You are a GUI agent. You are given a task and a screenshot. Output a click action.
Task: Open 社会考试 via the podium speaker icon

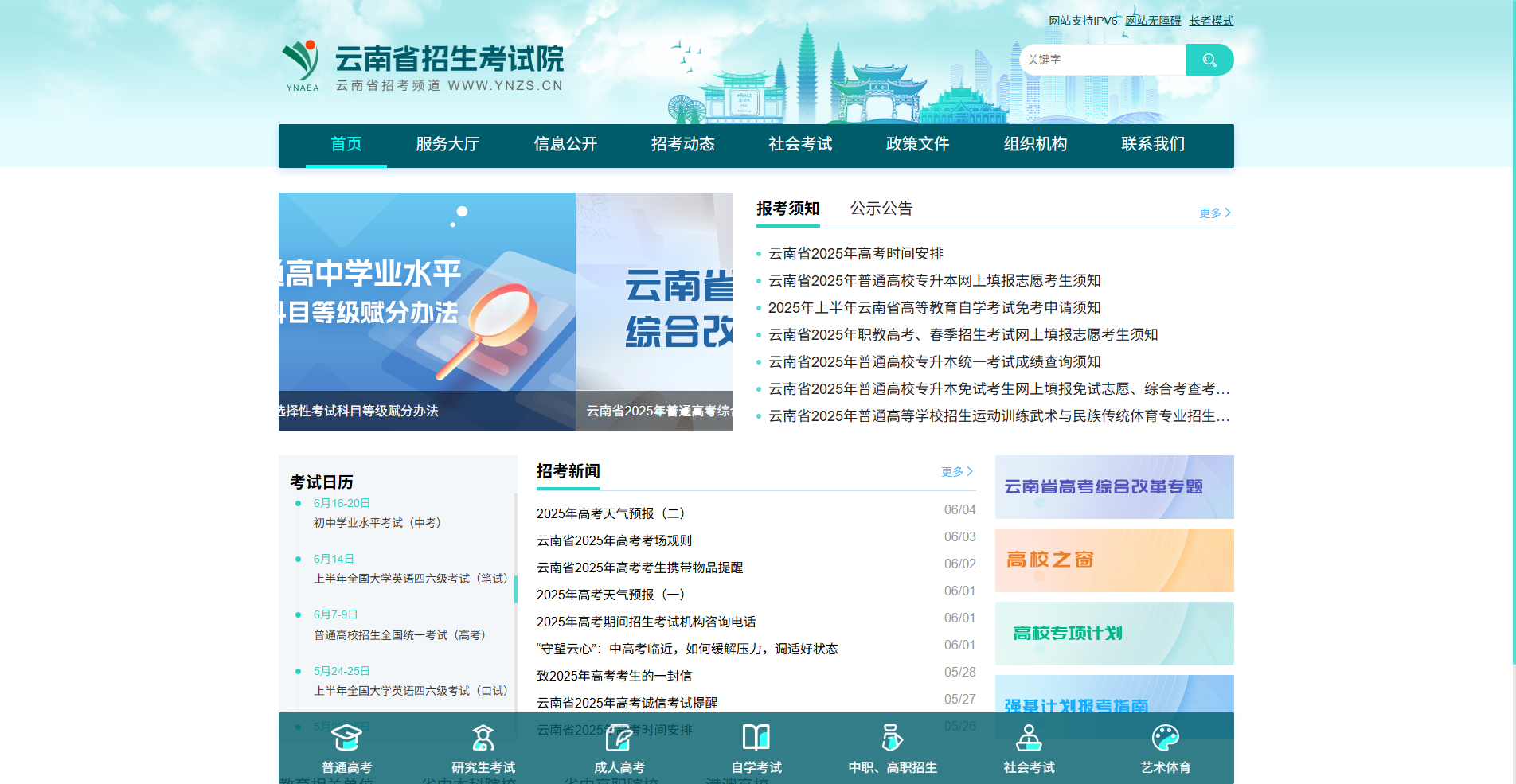(x=1028, y=739)
